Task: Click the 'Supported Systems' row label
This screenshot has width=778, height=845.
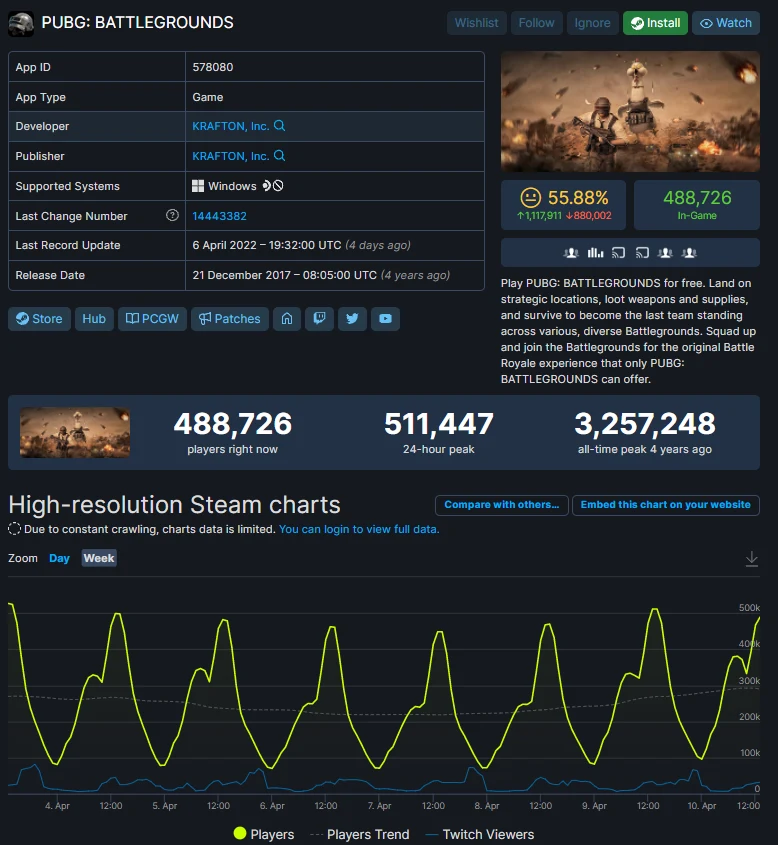Action: point(67,186)
